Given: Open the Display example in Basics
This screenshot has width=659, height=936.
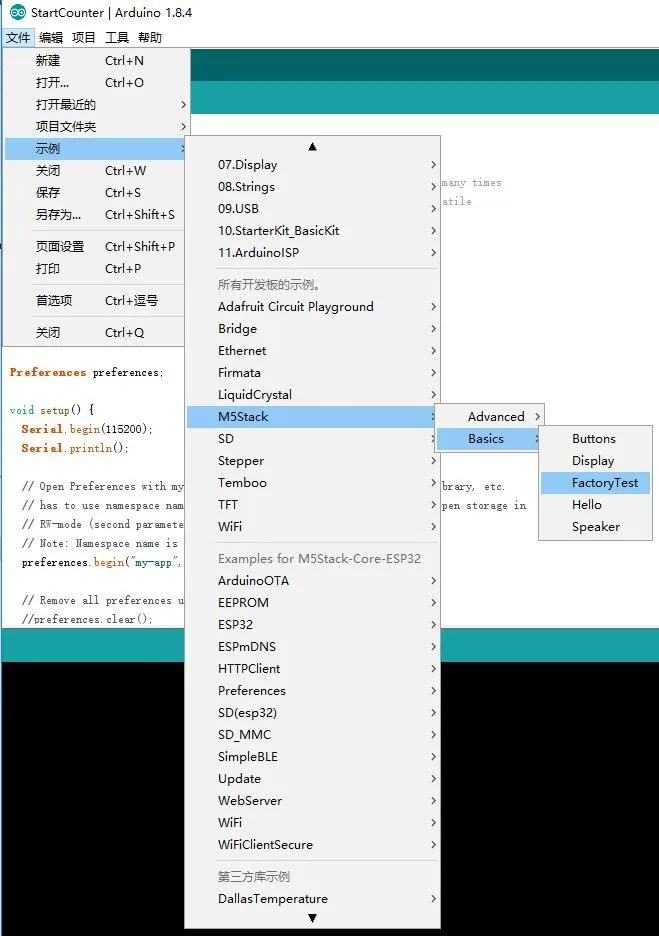Looking at the screenshot, I should 595,461.
